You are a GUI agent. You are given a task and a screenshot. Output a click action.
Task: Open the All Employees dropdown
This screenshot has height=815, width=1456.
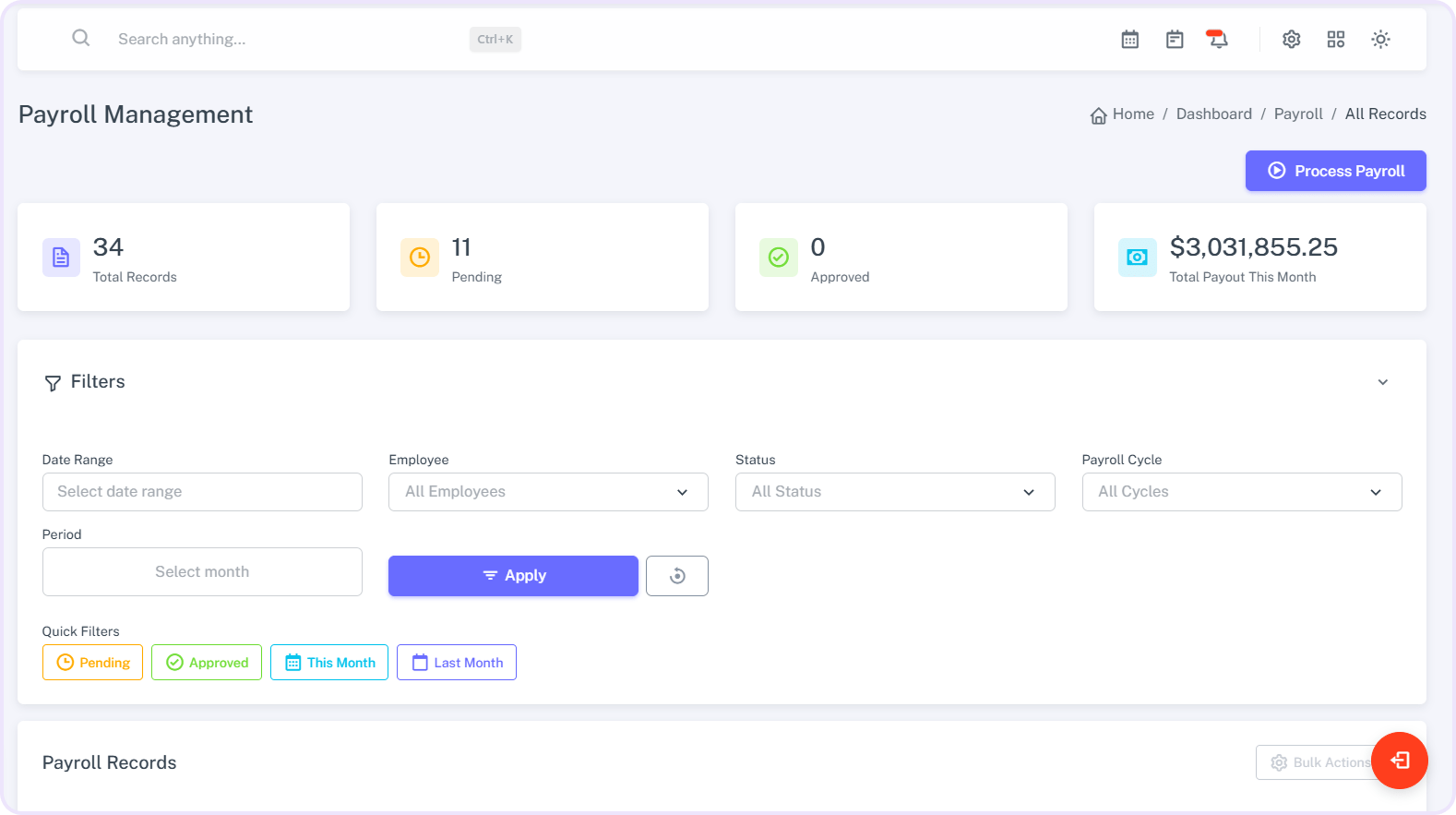pos(548,492)
